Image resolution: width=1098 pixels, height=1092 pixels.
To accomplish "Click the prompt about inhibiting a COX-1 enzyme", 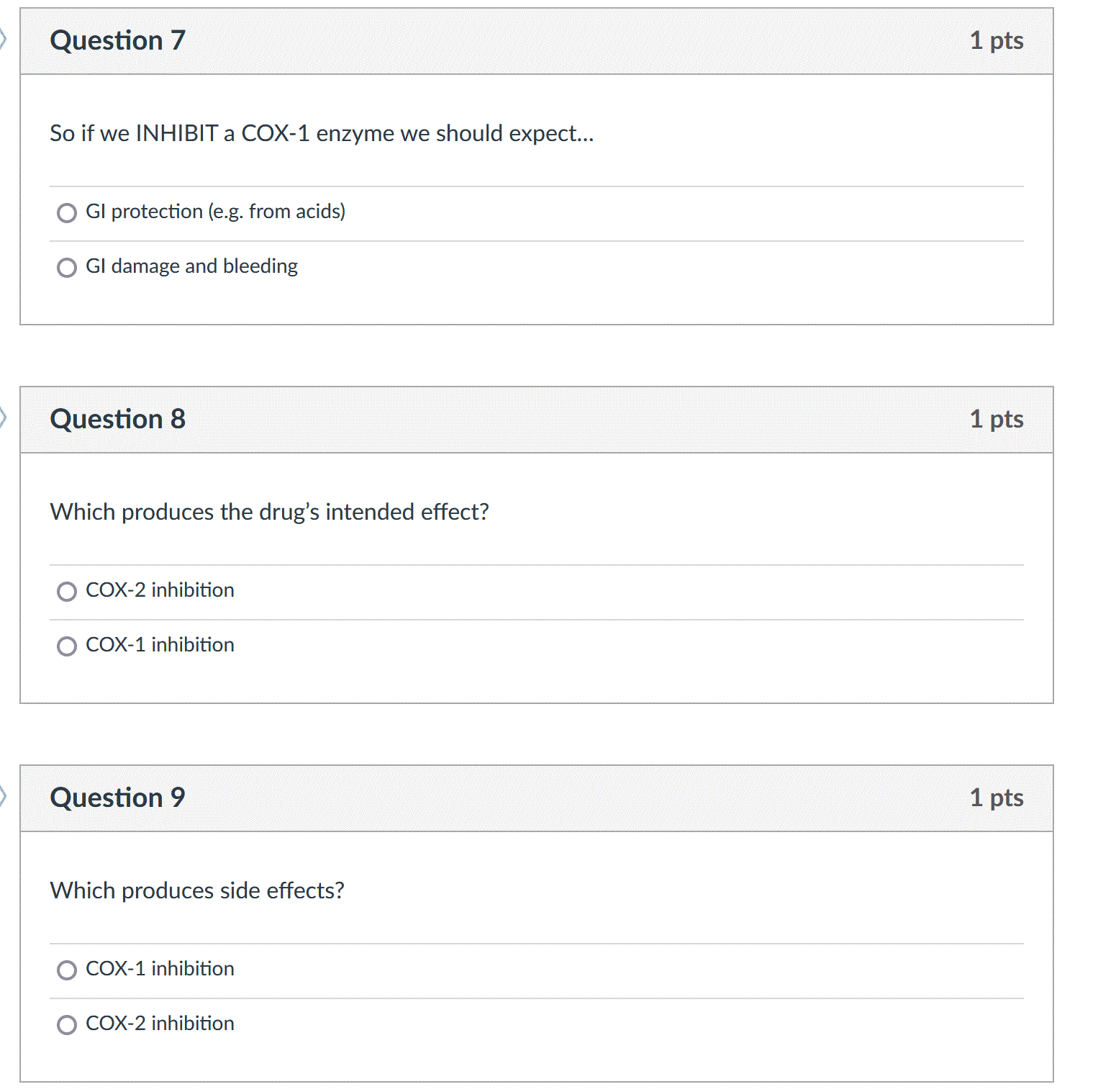I will pyautogui.click(x=322, y=133).
